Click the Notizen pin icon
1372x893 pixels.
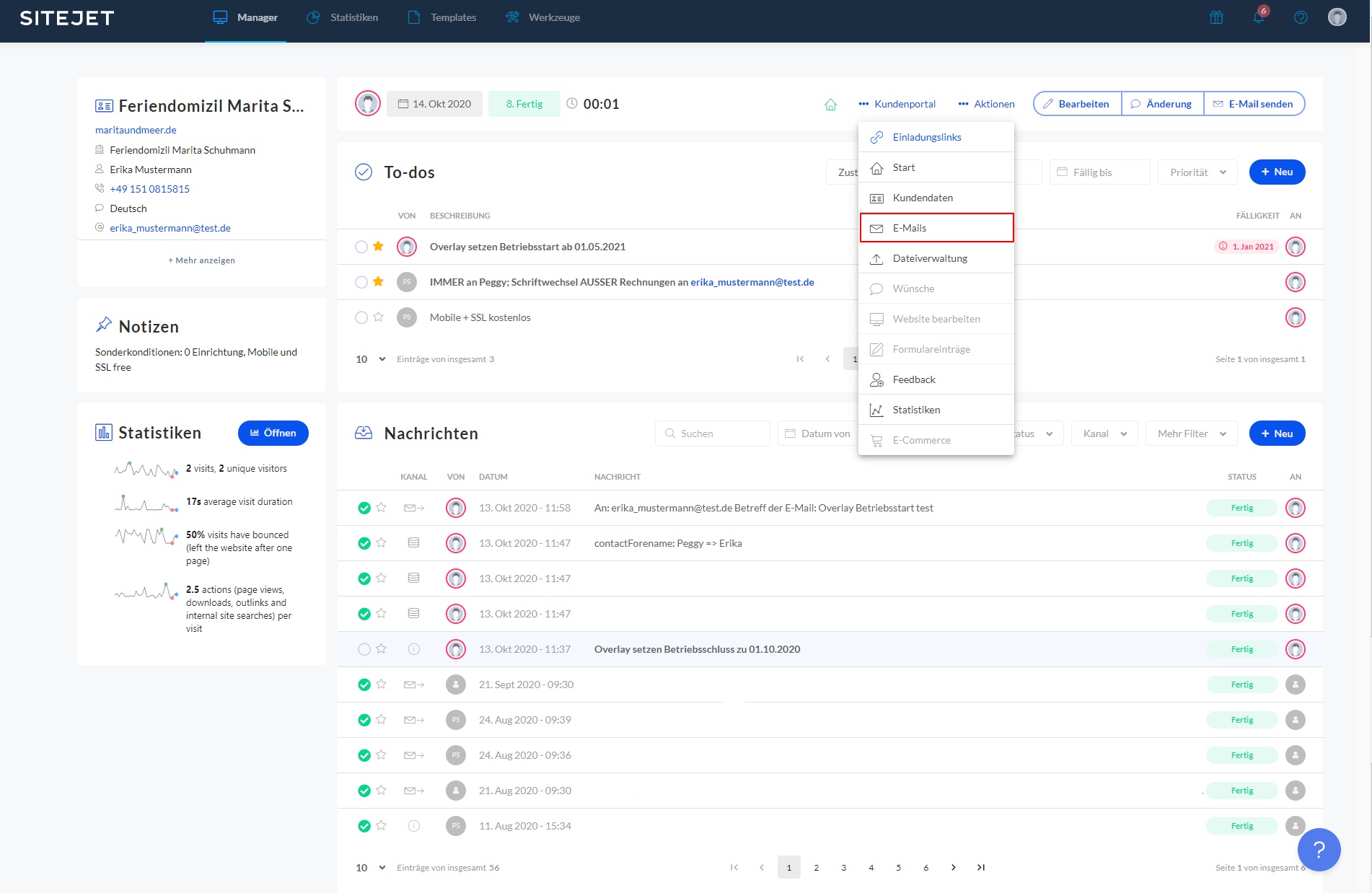tap(104, 325)
